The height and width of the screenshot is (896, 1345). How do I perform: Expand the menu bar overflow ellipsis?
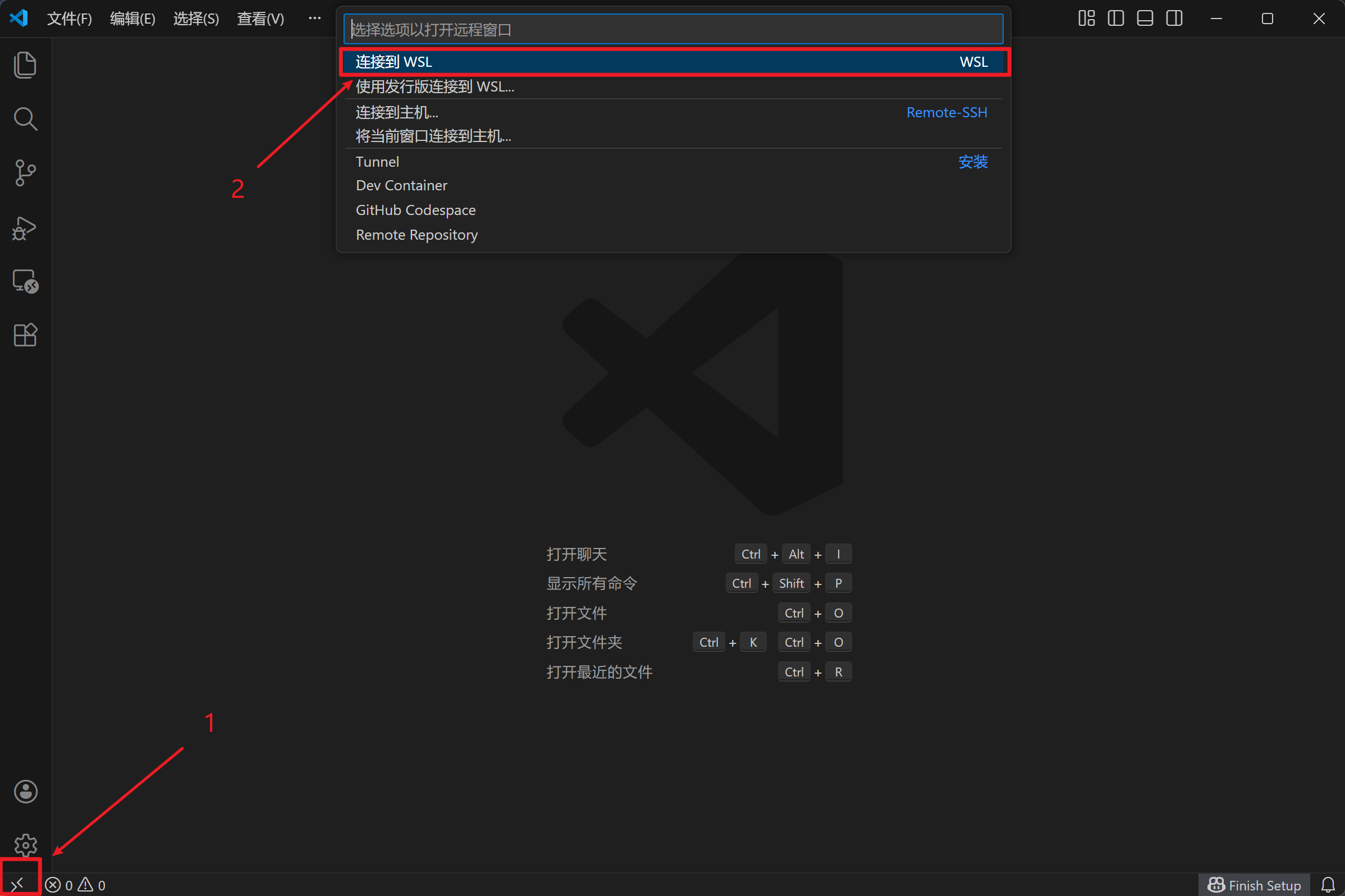[314, 19]
